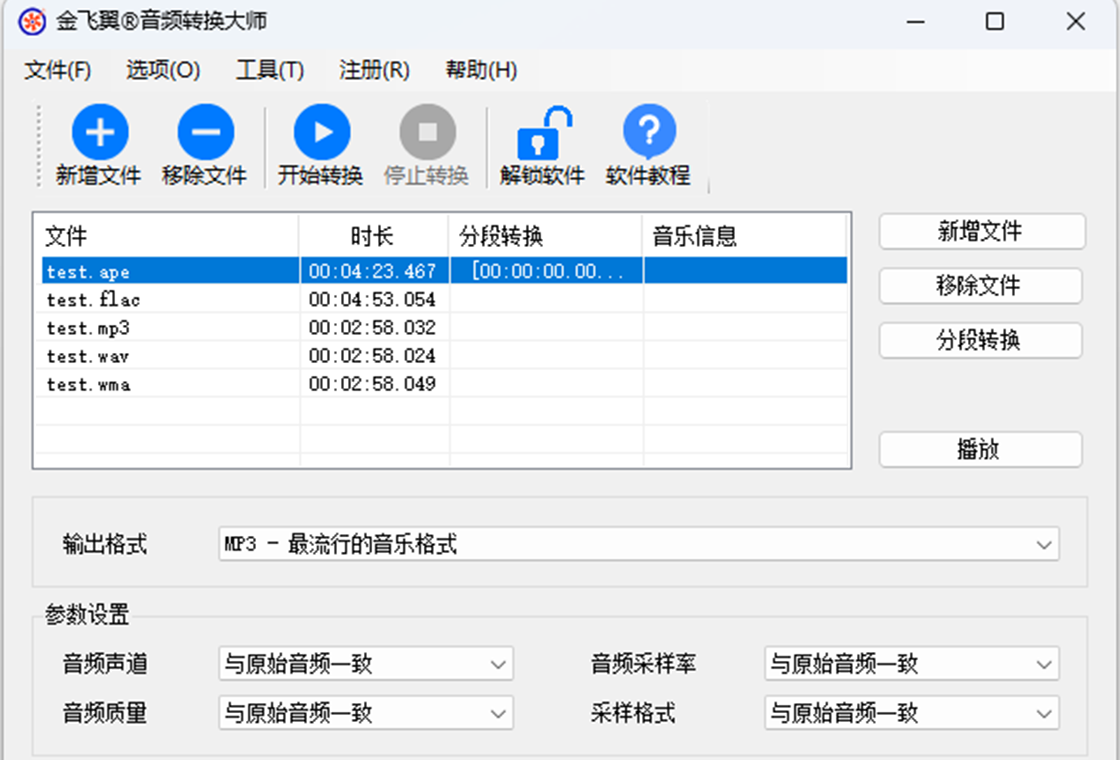Click the blue plus Add File toolbar icon
This screenshot has width=1120, height=760.
pyautogui.click(x=100, y=132)
